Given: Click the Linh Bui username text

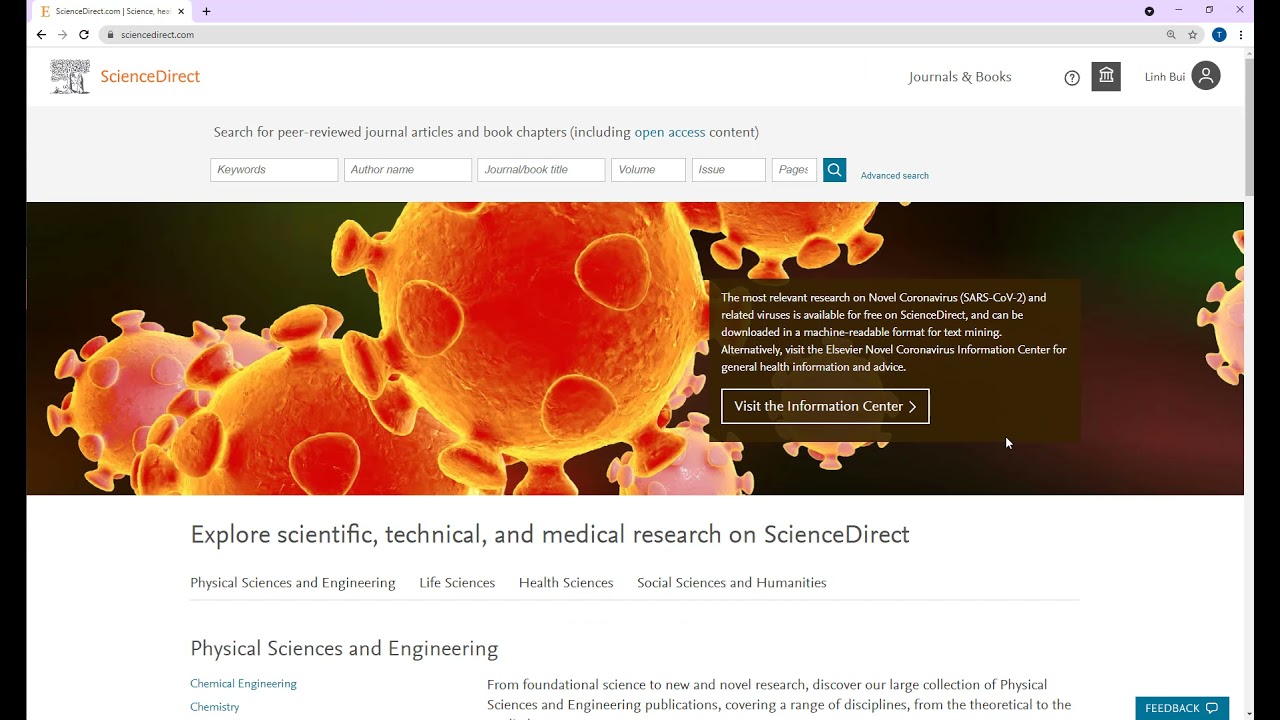Looking at the screenshot, I should point(1165,77).
